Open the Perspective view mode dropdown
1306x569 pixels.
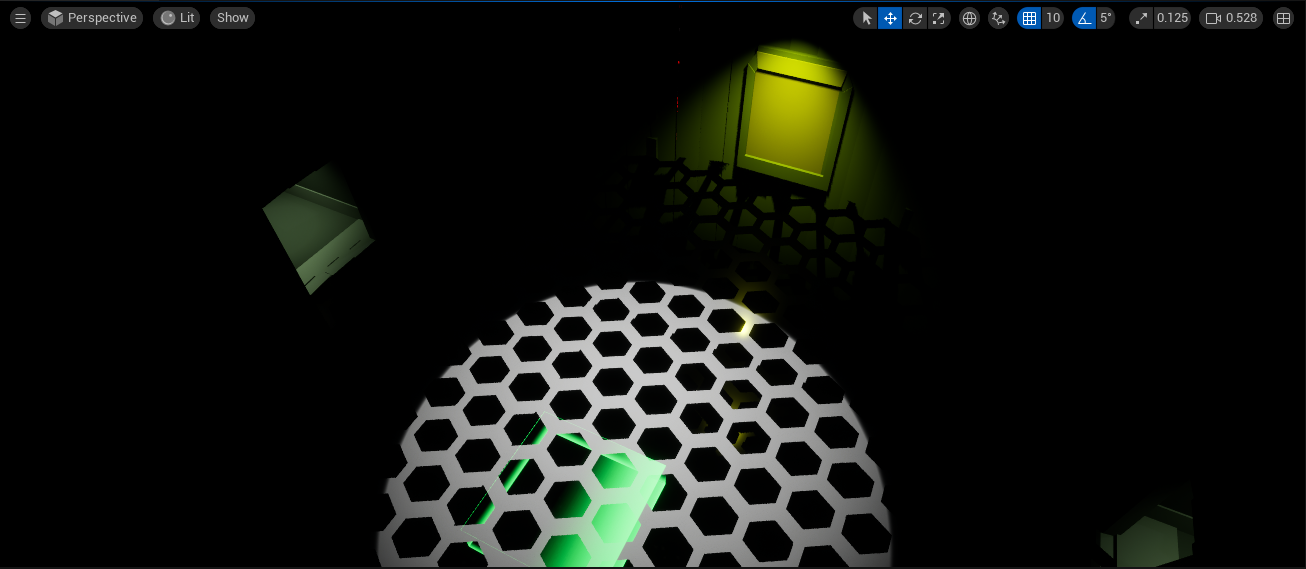point(92,18)
